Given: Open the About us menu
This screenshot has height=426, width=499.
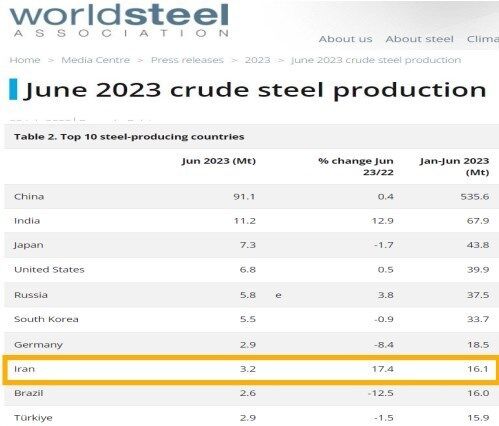Looking at the screenshot, I should tap(346, 39).
